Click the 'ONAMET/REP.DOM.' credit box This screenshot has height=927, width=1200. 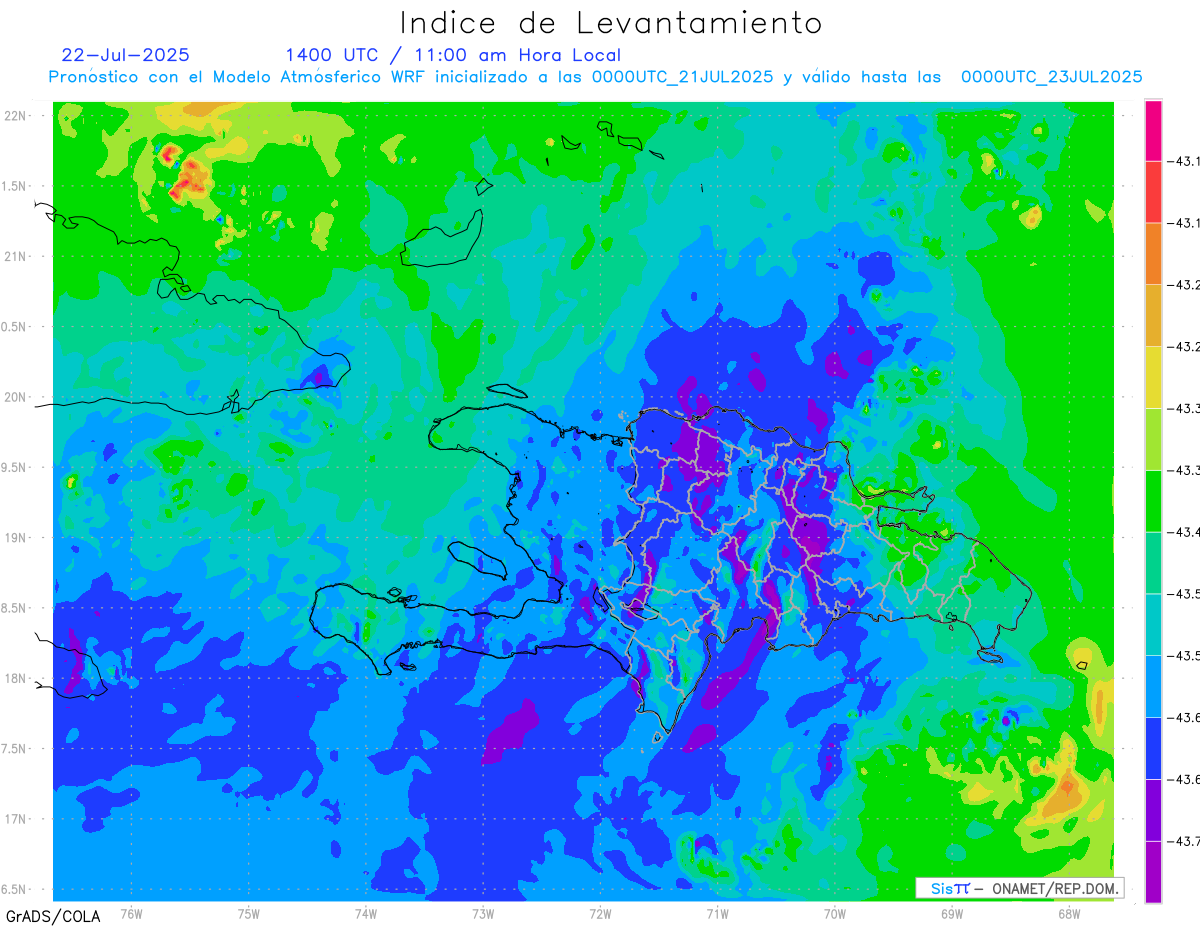click(1019, 888)
